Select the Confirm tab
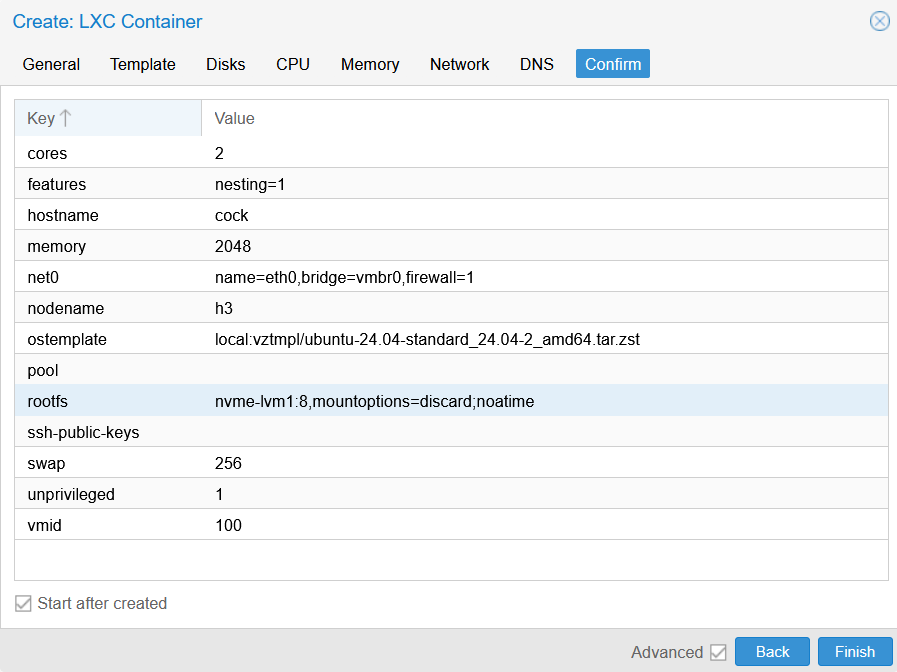 (x=613, y=64)
